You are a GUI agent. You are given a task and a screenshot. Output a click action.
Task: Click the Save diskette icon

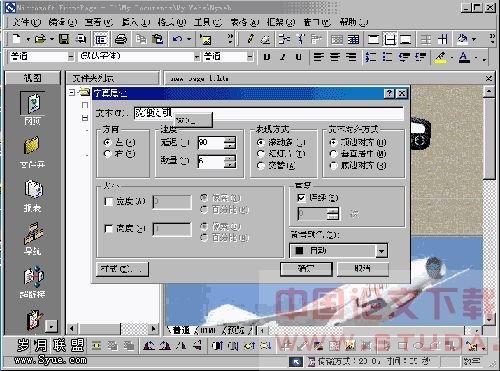tap(64, 39)
